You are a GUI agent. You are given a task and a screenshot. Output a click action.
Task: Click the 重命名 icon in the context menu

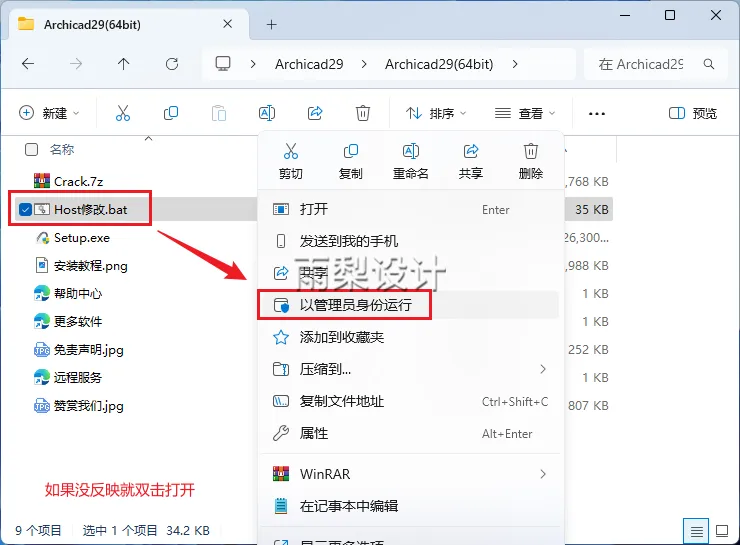[x=411, y=151]
